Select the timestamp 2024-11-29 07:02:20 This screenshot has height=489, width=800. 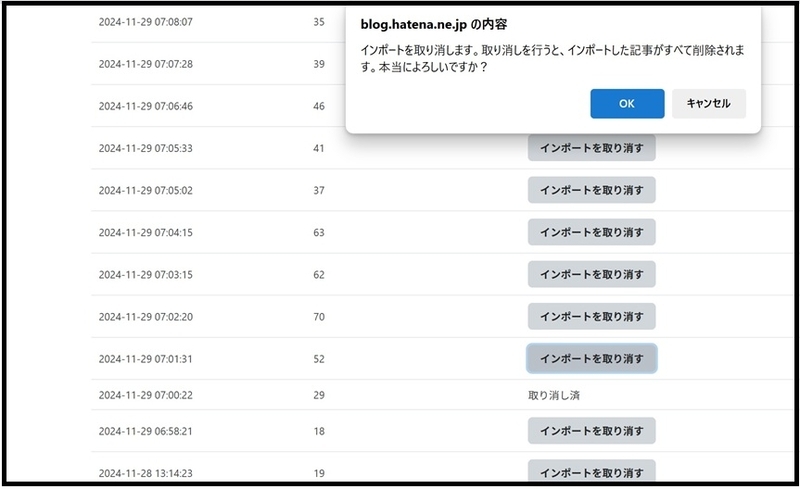click(145, 316)
